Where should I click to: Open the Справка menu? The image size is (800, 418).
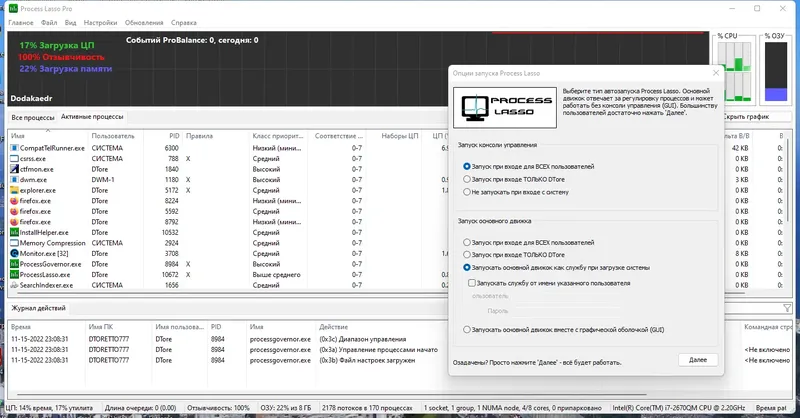coord(184,22)
